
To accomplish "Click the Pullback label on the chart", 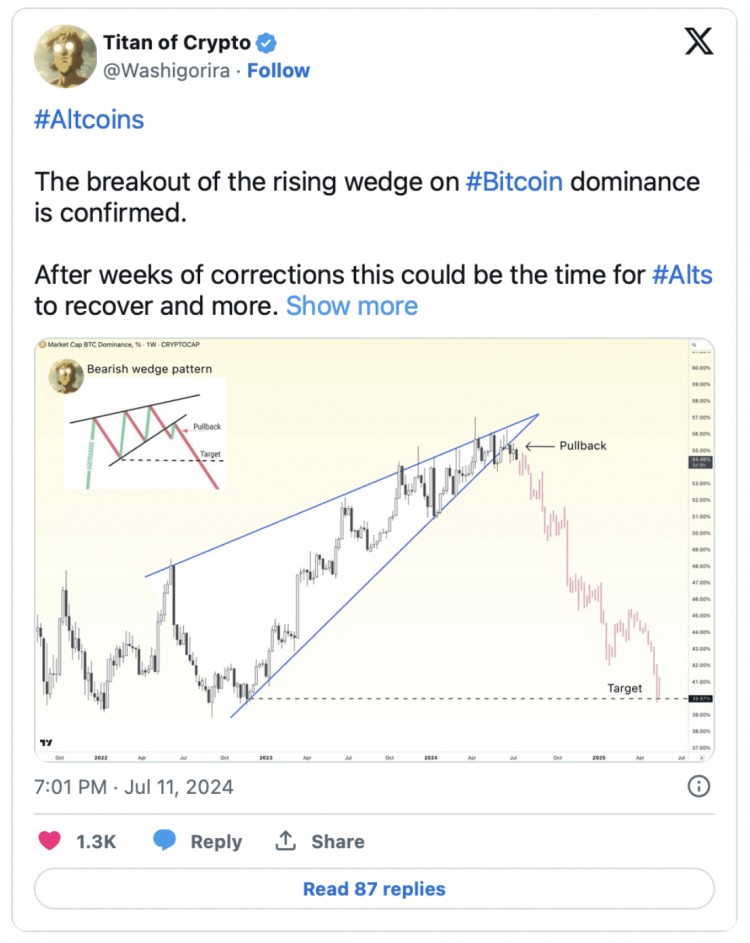I will pos(583,445).
